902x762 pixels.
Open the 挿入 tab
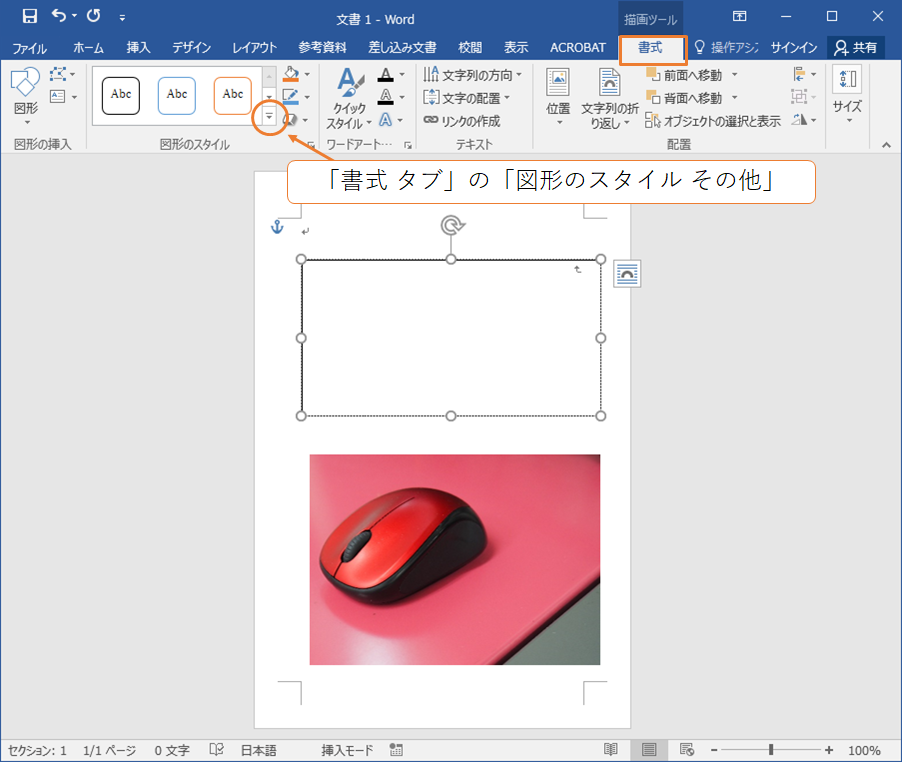[x=138, y=48]
